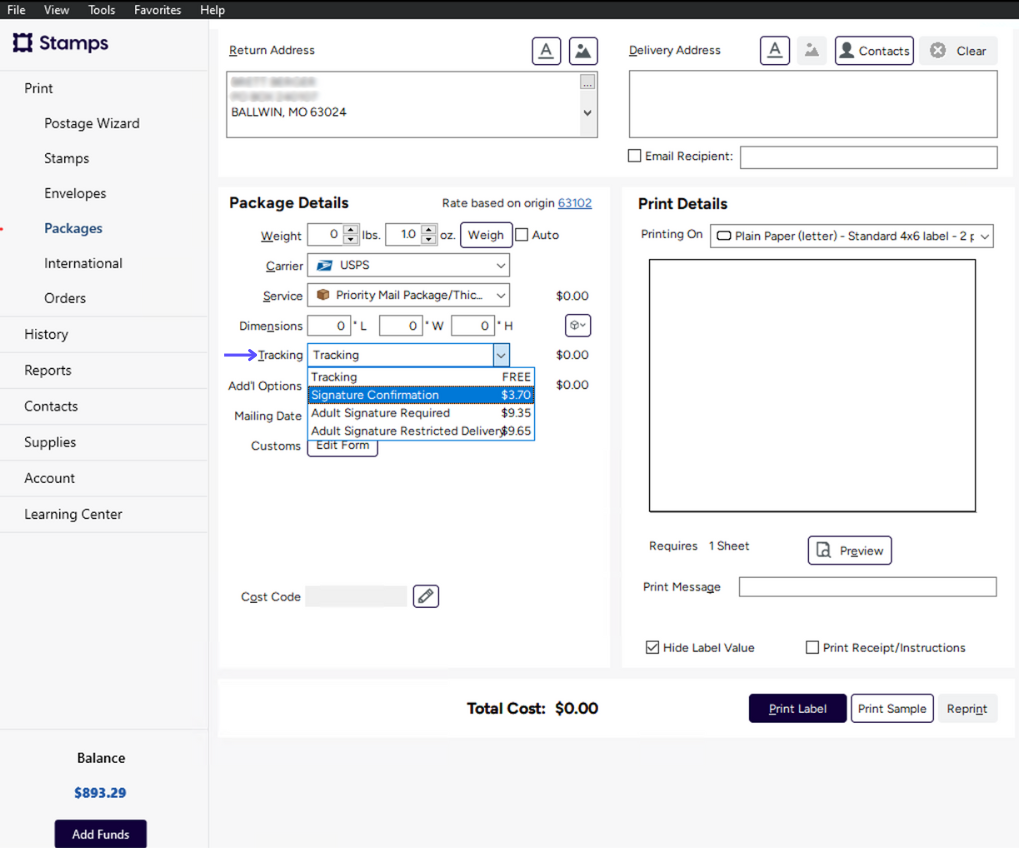Viewport: 1019px width, 848px height.
Task: Edit cost code with pencil icon
Action: pyautogui.click(x=426, y=596)
